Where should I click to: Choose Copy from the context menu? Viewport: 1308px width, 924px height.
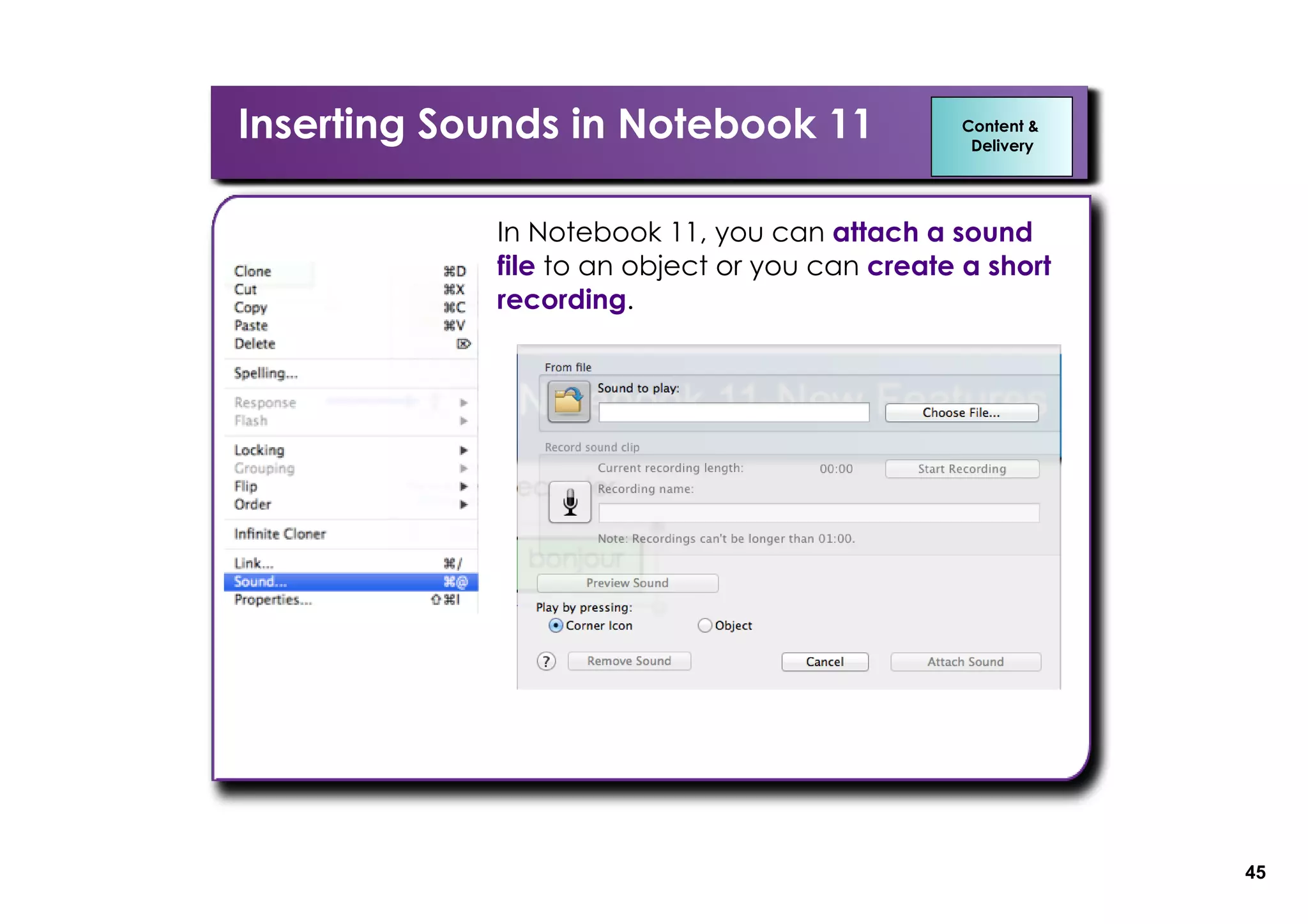pos(351,307)
